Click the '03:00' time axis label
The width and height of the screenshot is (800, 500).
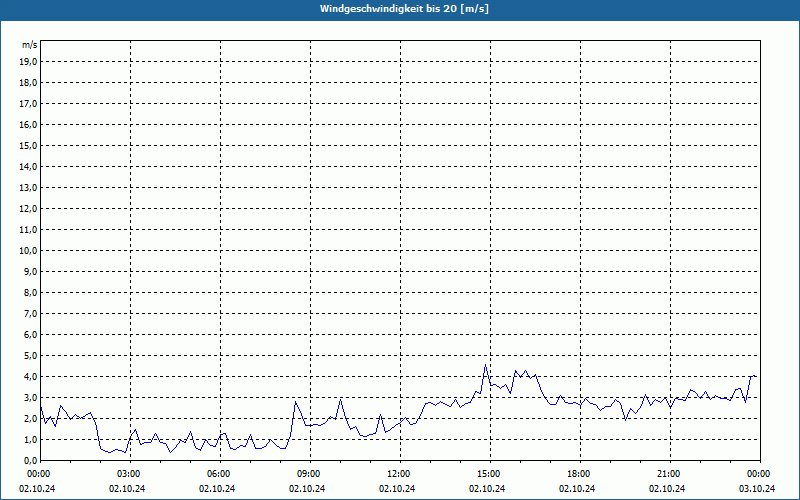point(130,474)
